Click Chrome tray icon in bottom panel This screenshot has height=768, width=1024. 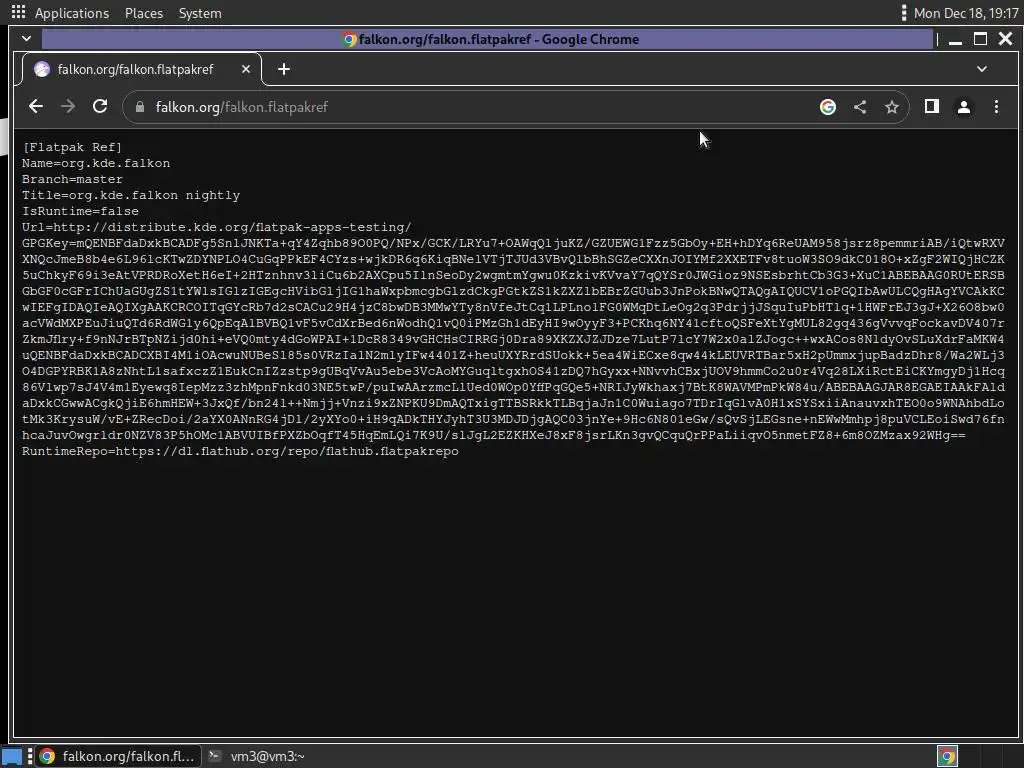pos(948,756)
